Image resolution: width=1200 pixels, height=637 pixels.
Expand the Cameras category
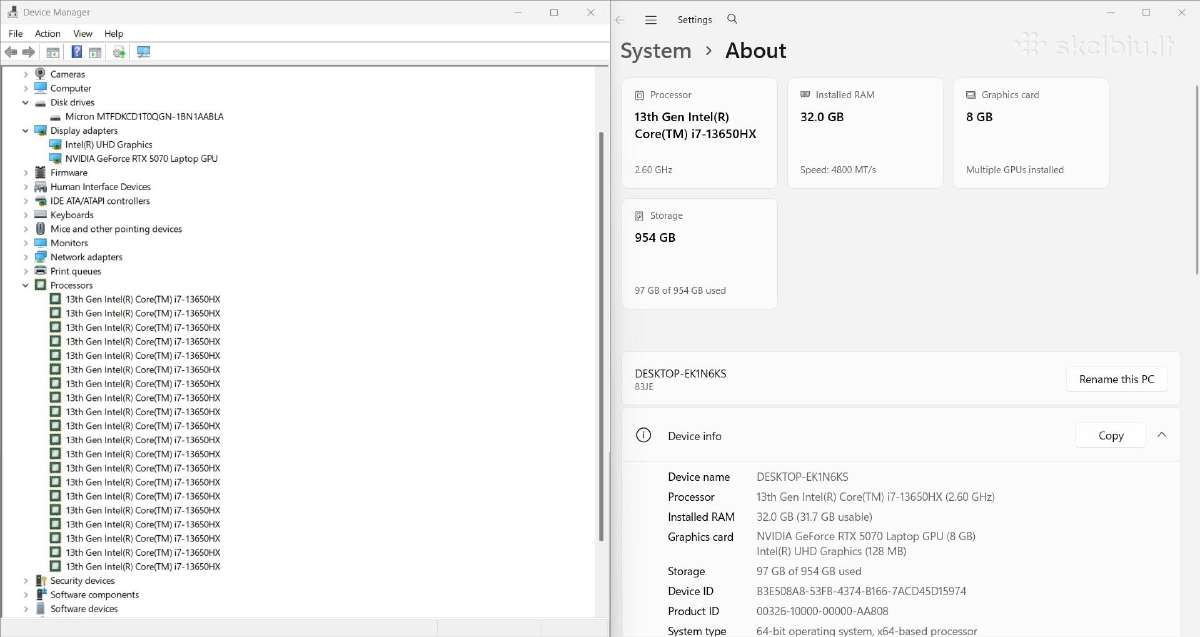pyautogui.click(x=26, y=74)
